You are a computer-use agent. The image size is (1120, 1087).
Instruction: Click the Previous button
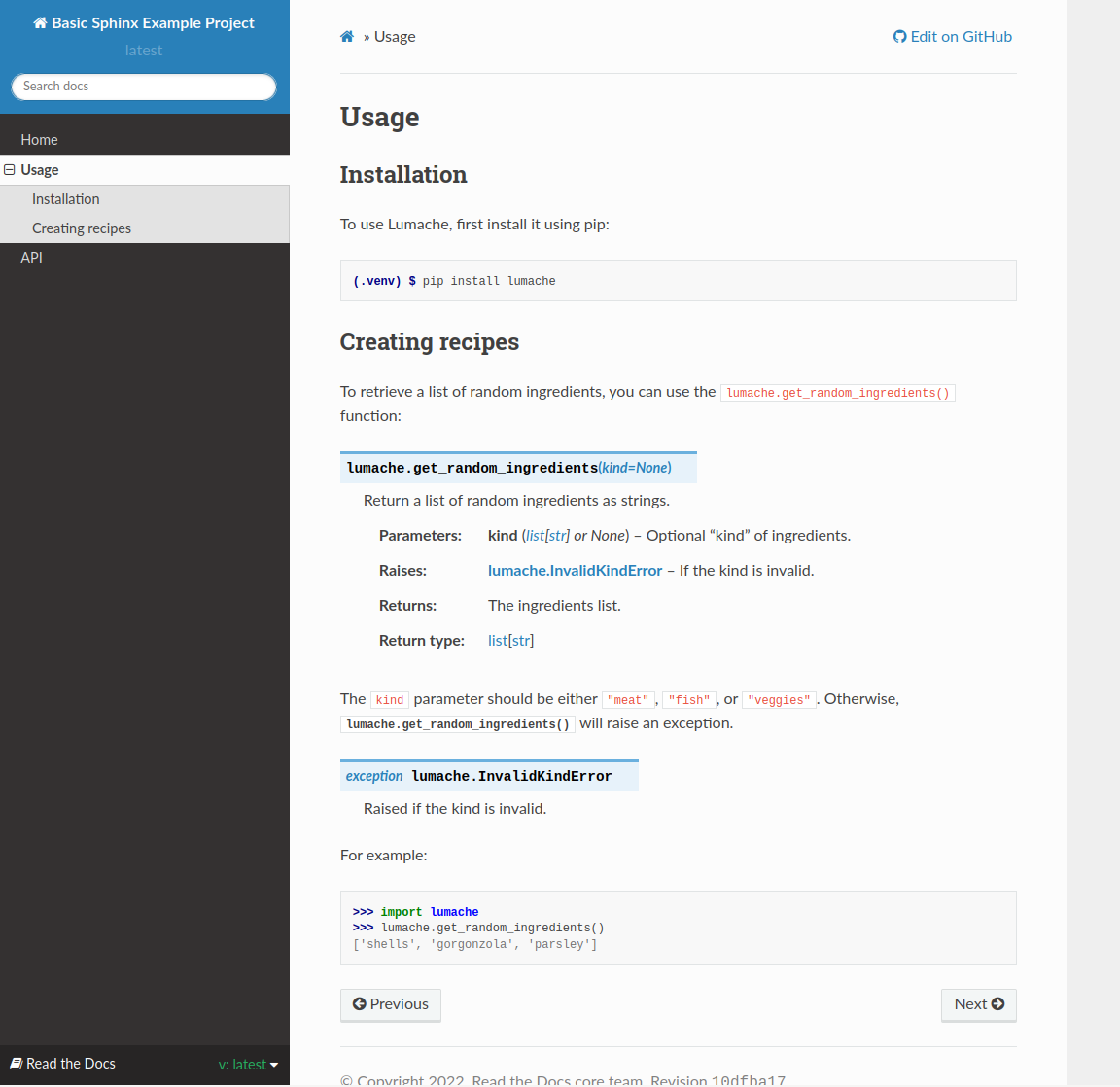[x=391, y=1005]
